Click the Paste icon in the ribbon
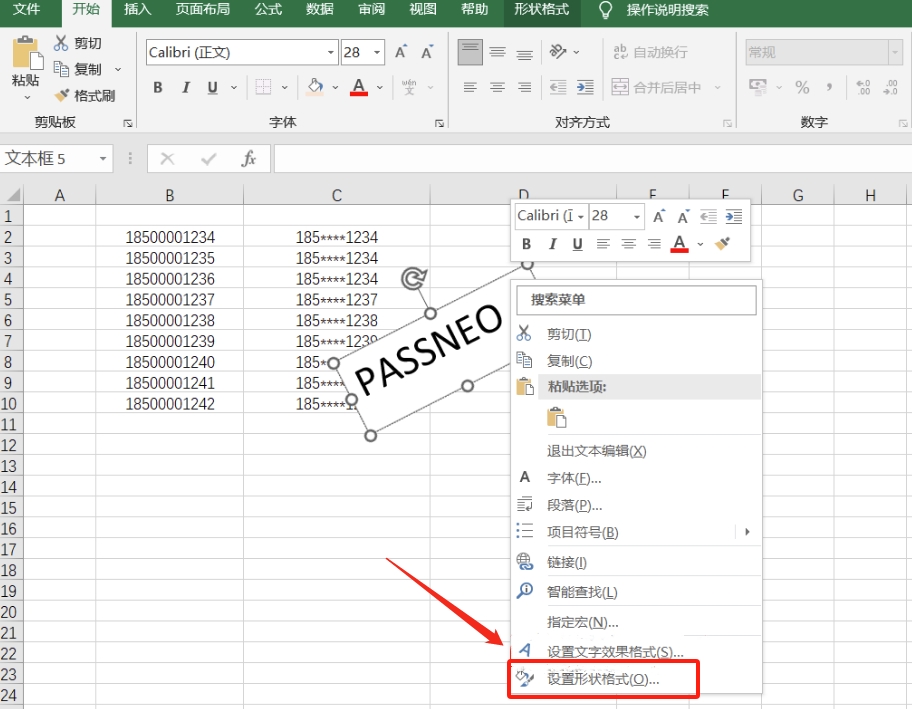Screen dimensions: 912x709 pos(27,53)
